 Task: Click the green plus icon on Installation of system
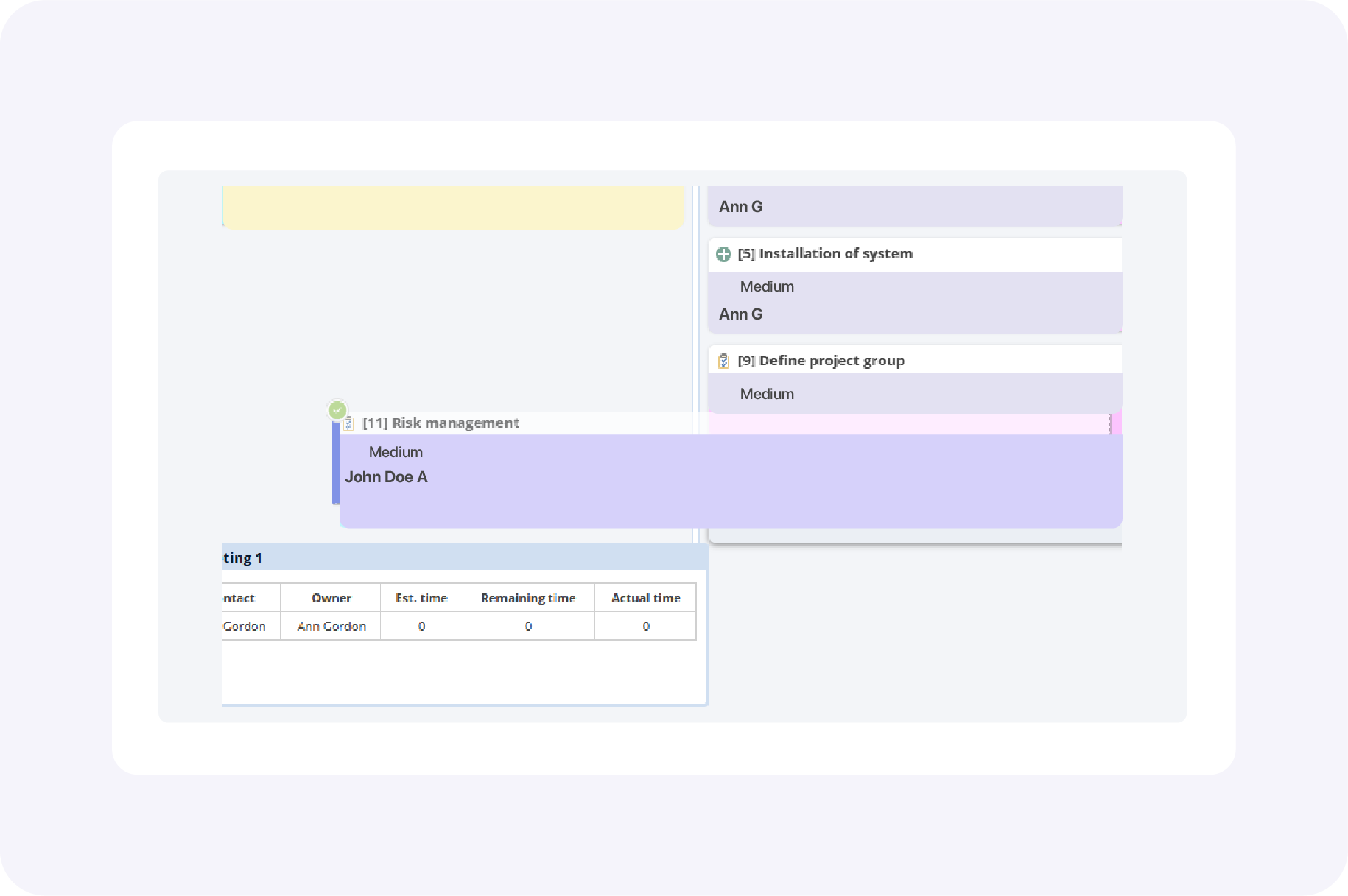[723, 254]
